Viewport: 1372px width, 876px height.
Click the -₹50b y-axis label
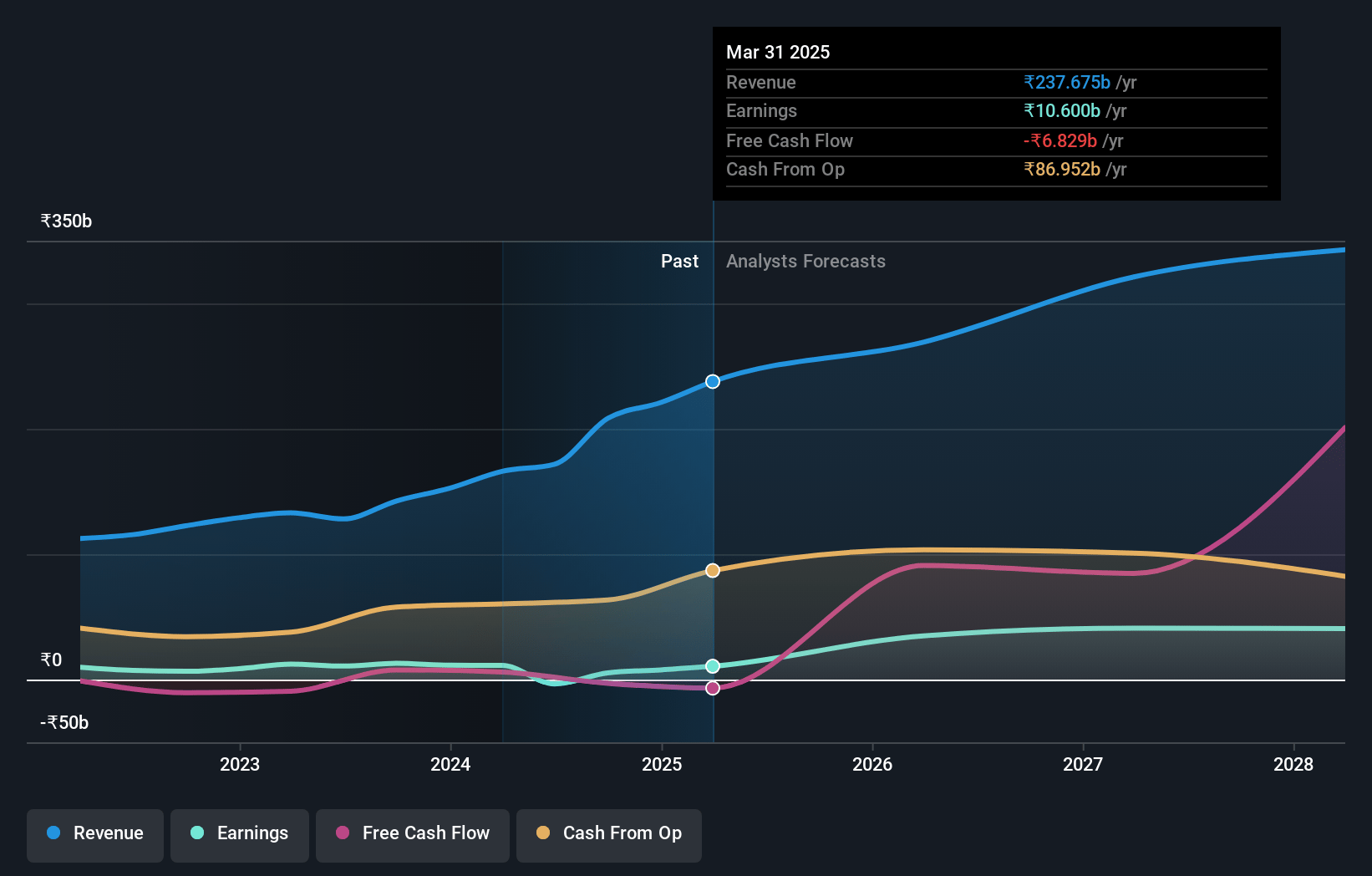tap(64, 722)
